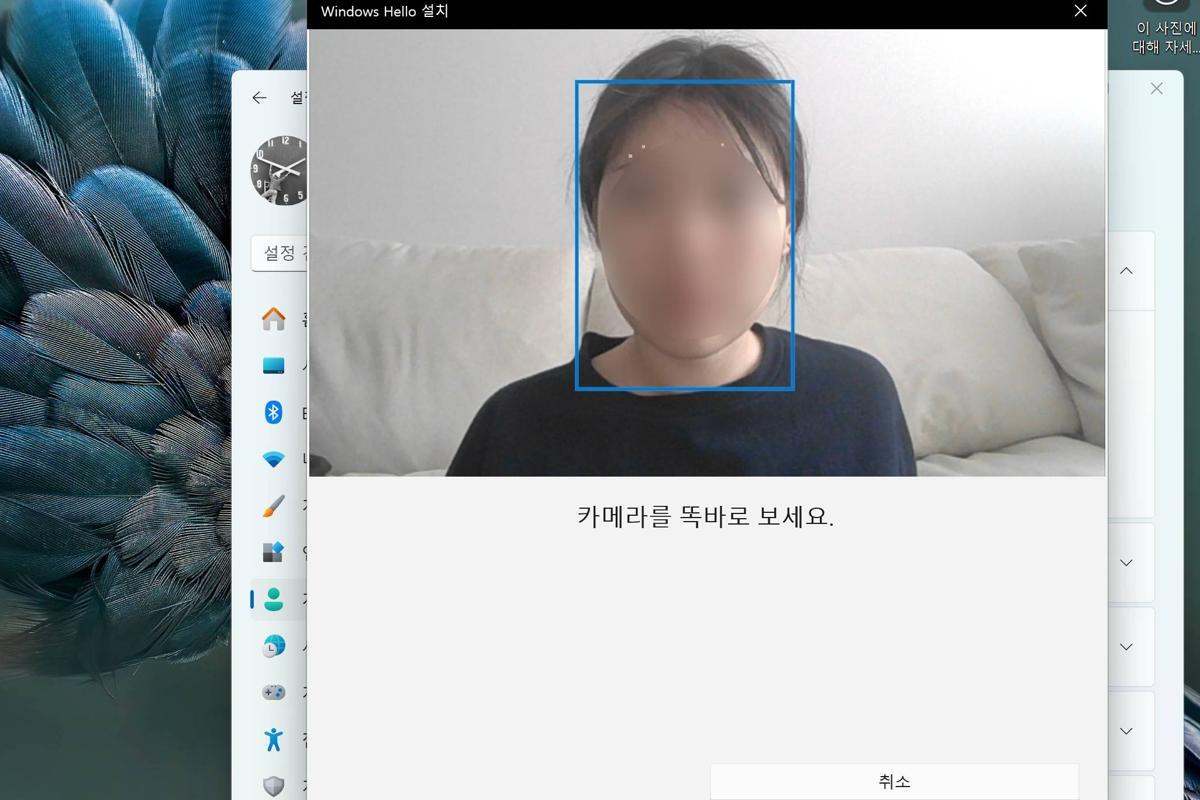Click the Settings search box
Viewport: 1200px width, 800px height.
[281, 253]
